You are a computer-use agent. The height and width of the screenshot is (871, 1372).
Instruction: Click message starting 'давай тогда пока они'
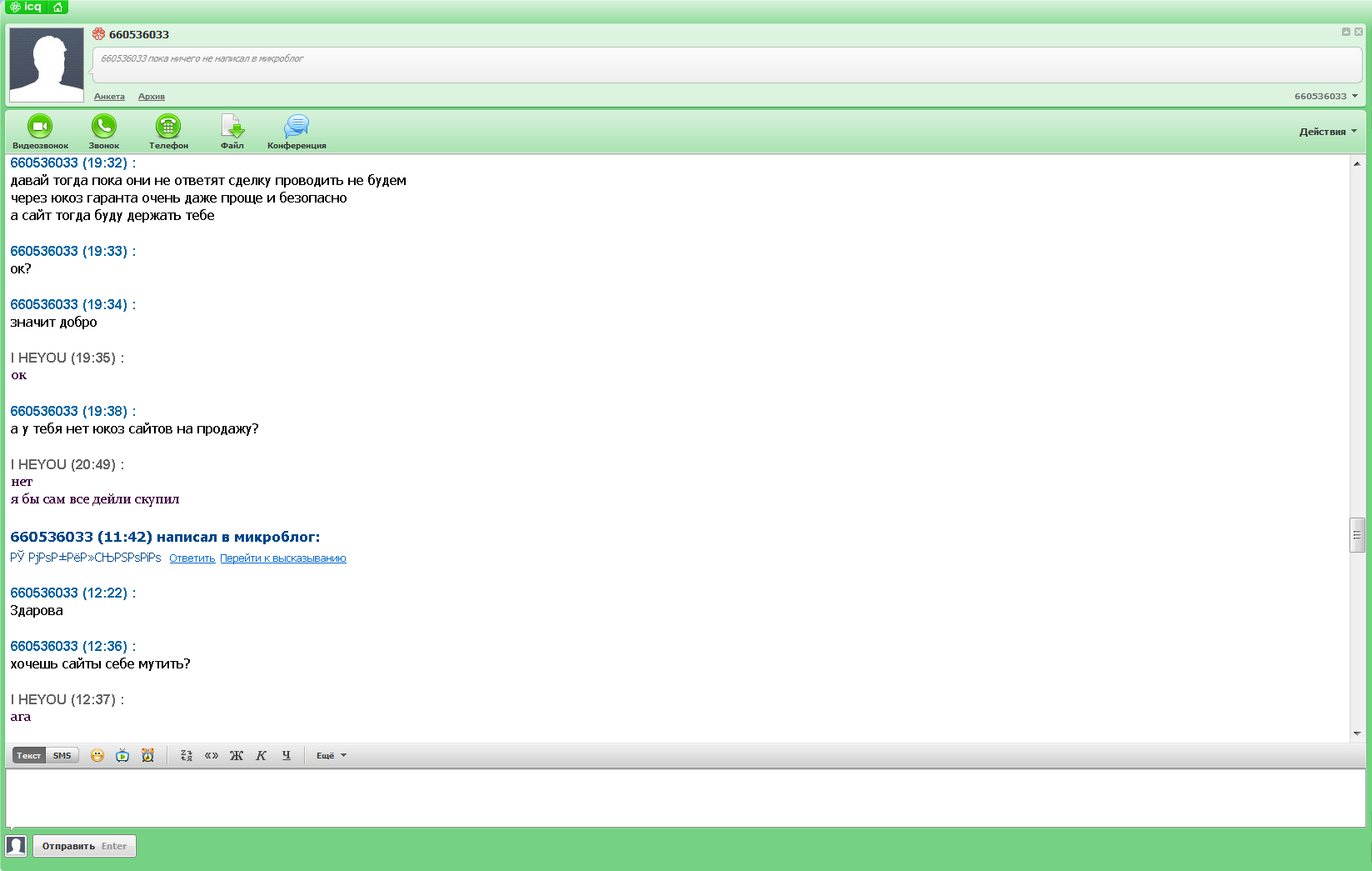coord(208,181)
